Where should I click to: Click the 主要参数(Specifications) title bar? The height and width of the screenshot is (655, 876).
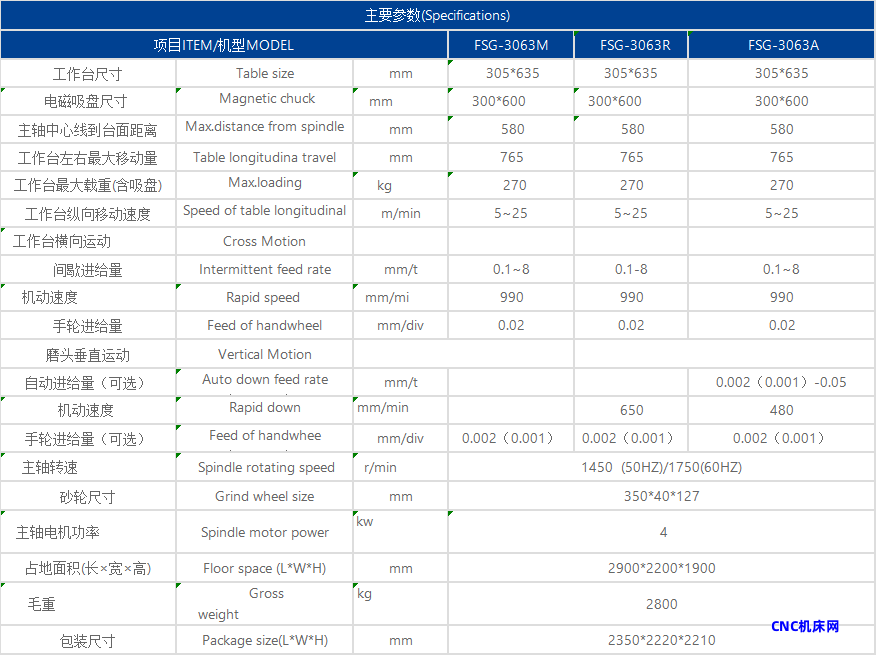pyautogui.click(x=437, y=15)
